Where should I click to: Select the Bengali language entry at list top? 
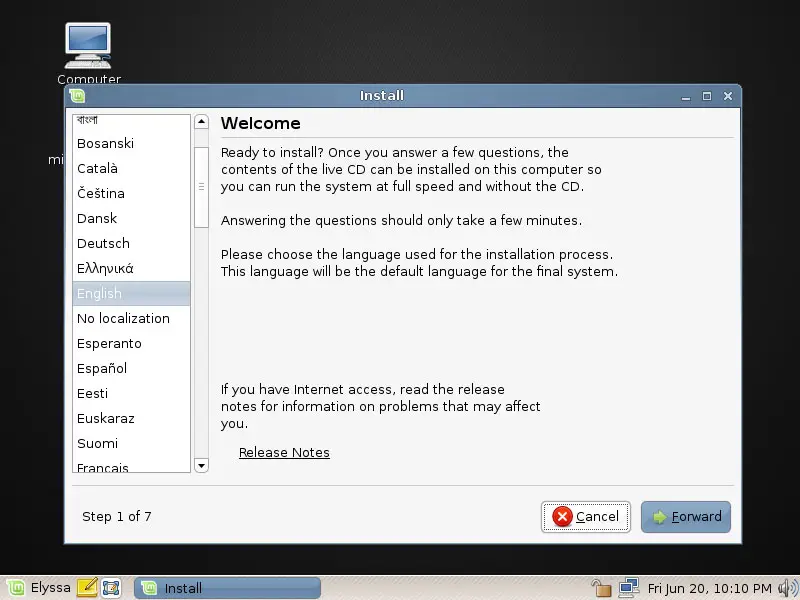click(131, 121)
